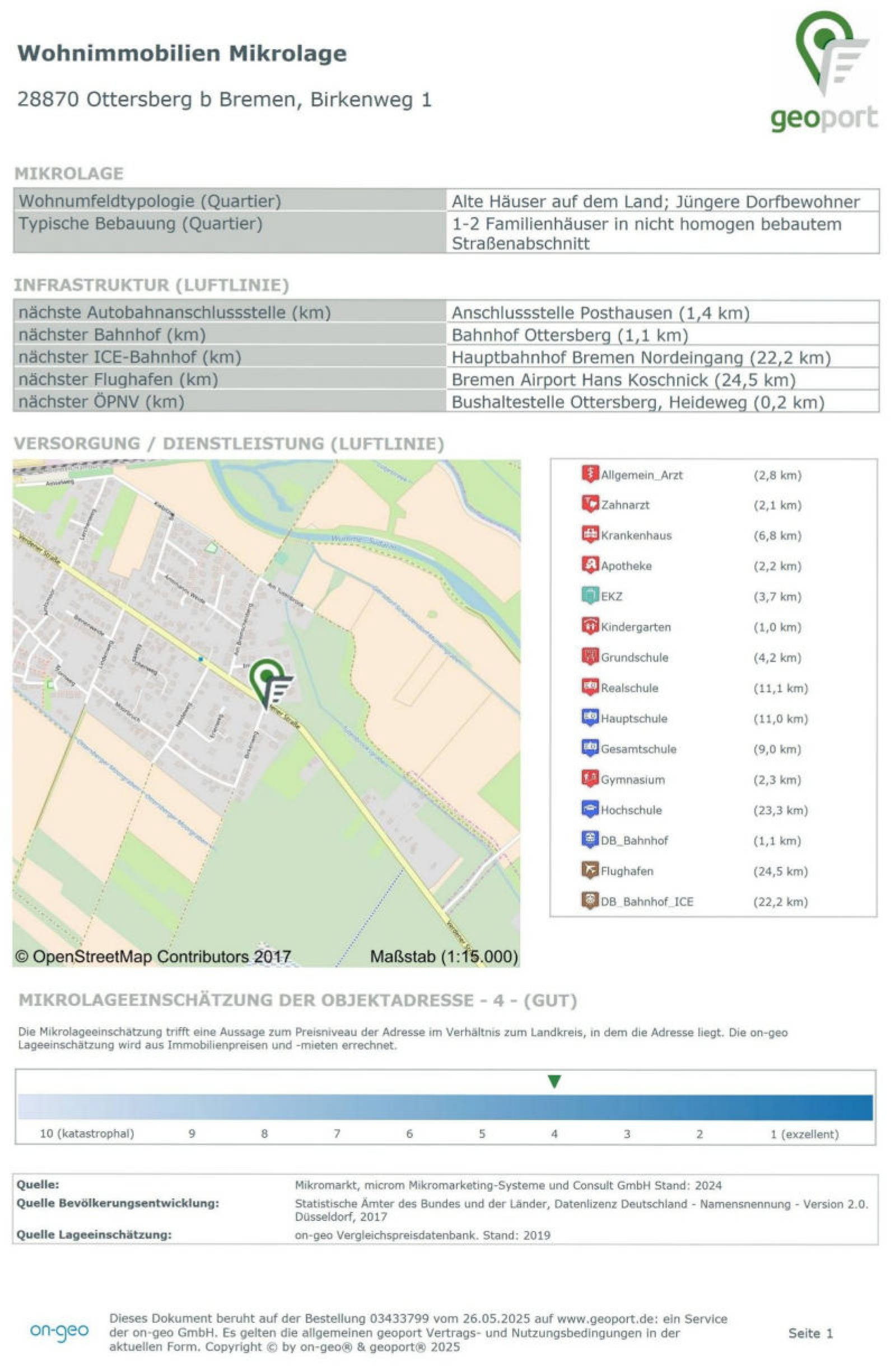
Task: Click the nächster ÖPNV (km) label
Action: [101, 401]
